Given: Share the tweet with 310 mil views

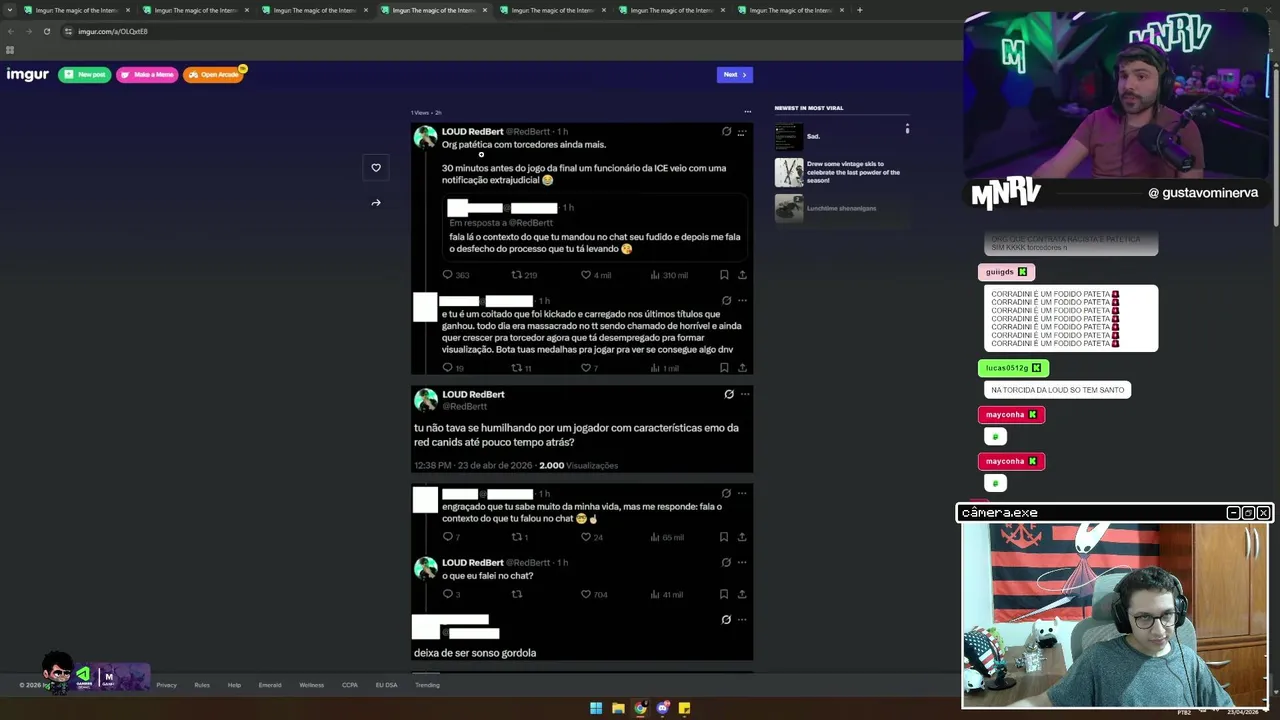Looking at the screenshot, I should coord(742,275).
